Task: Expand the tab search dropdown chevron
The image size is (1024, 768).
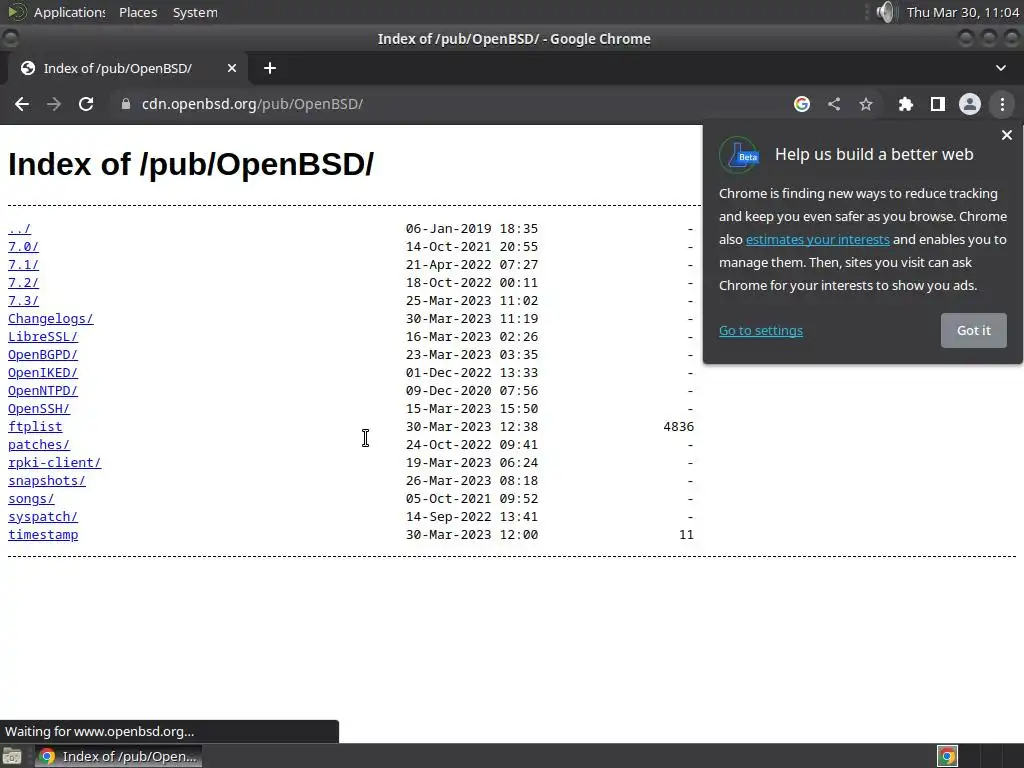Action: [1000, 68]
